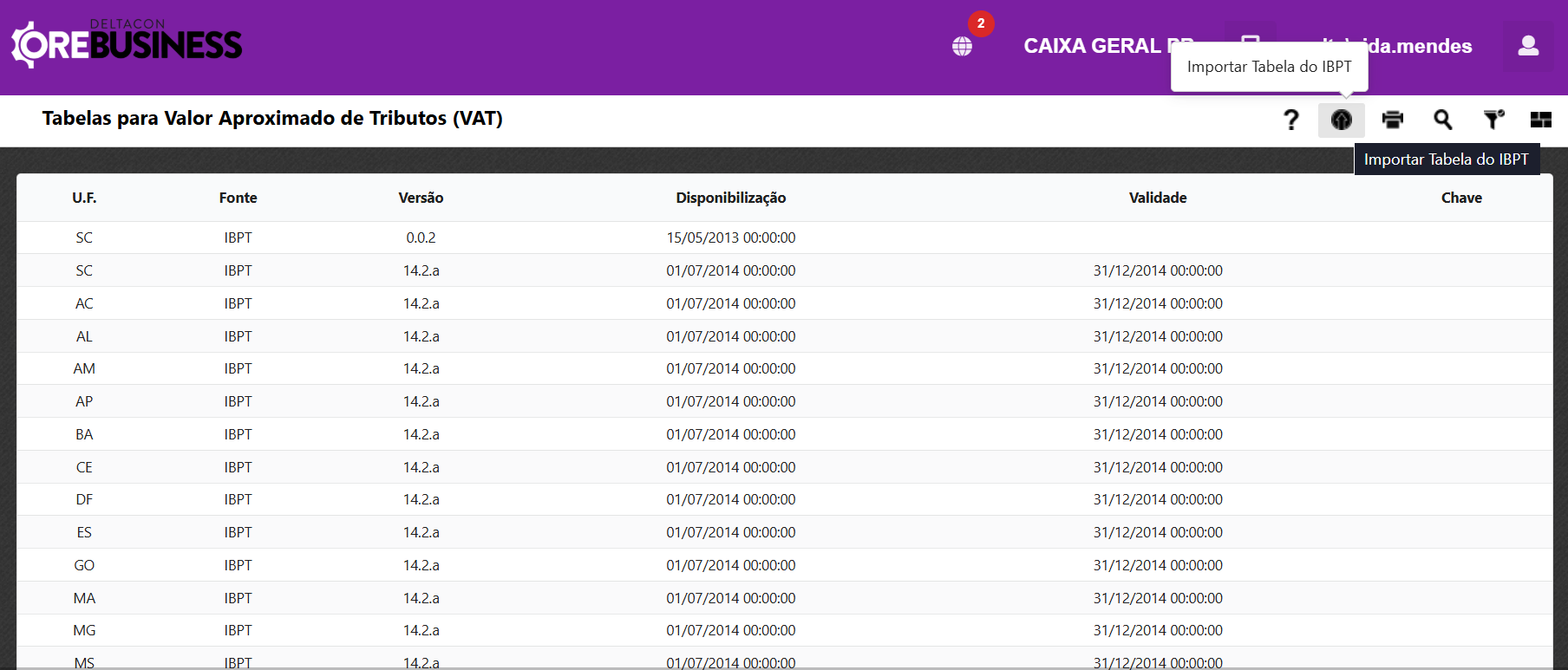
Task: Open the user profile avatar icon
Action: point(1528,46)
